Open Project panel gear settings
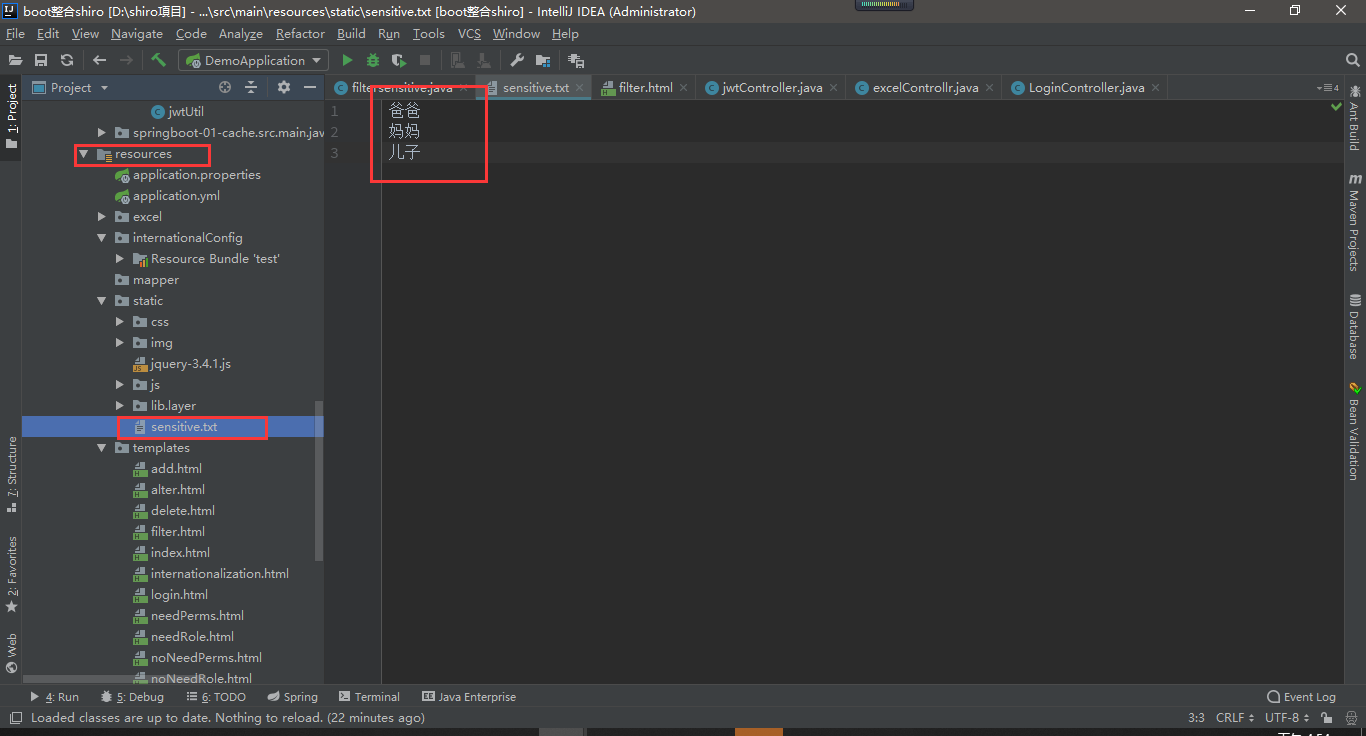The height and width of the screenshot is (736, 1366). (284, 87)
